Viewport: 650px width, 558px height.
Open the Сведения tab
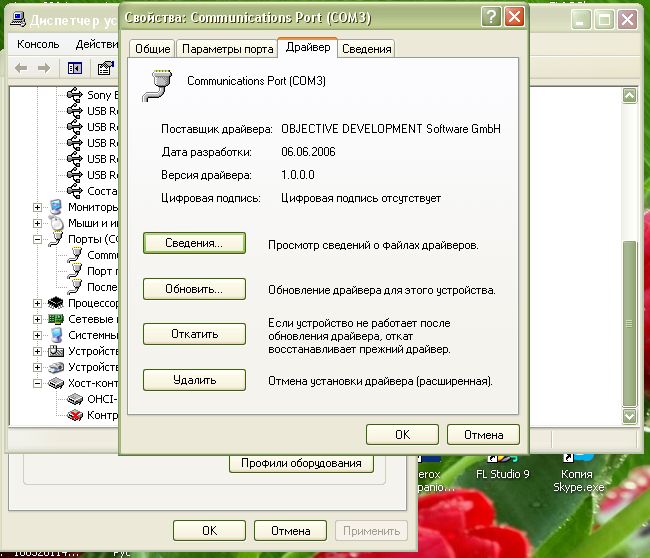[367, 49]
